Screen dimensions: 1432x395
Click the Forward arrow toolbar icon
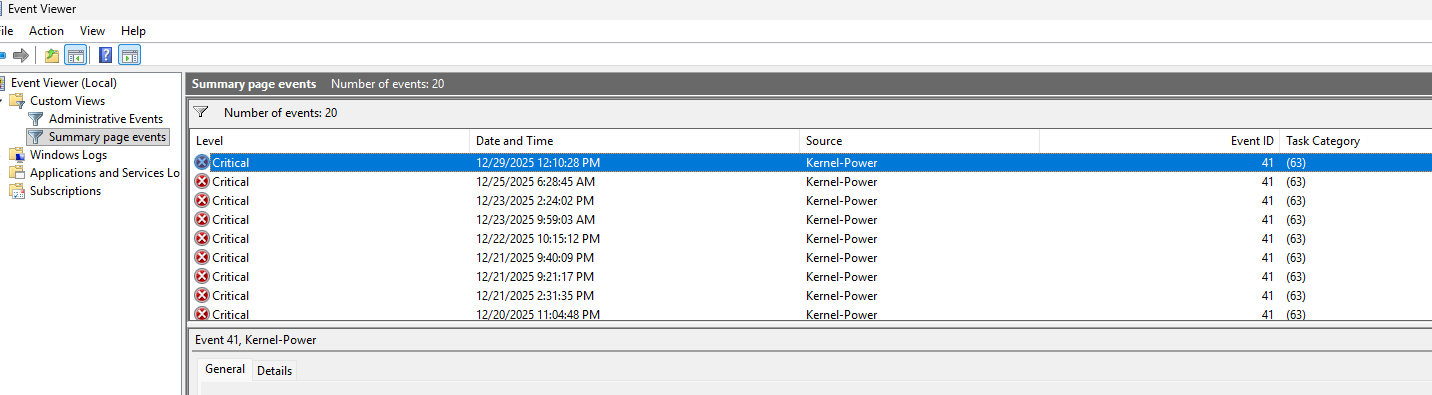tap(21, 55)
